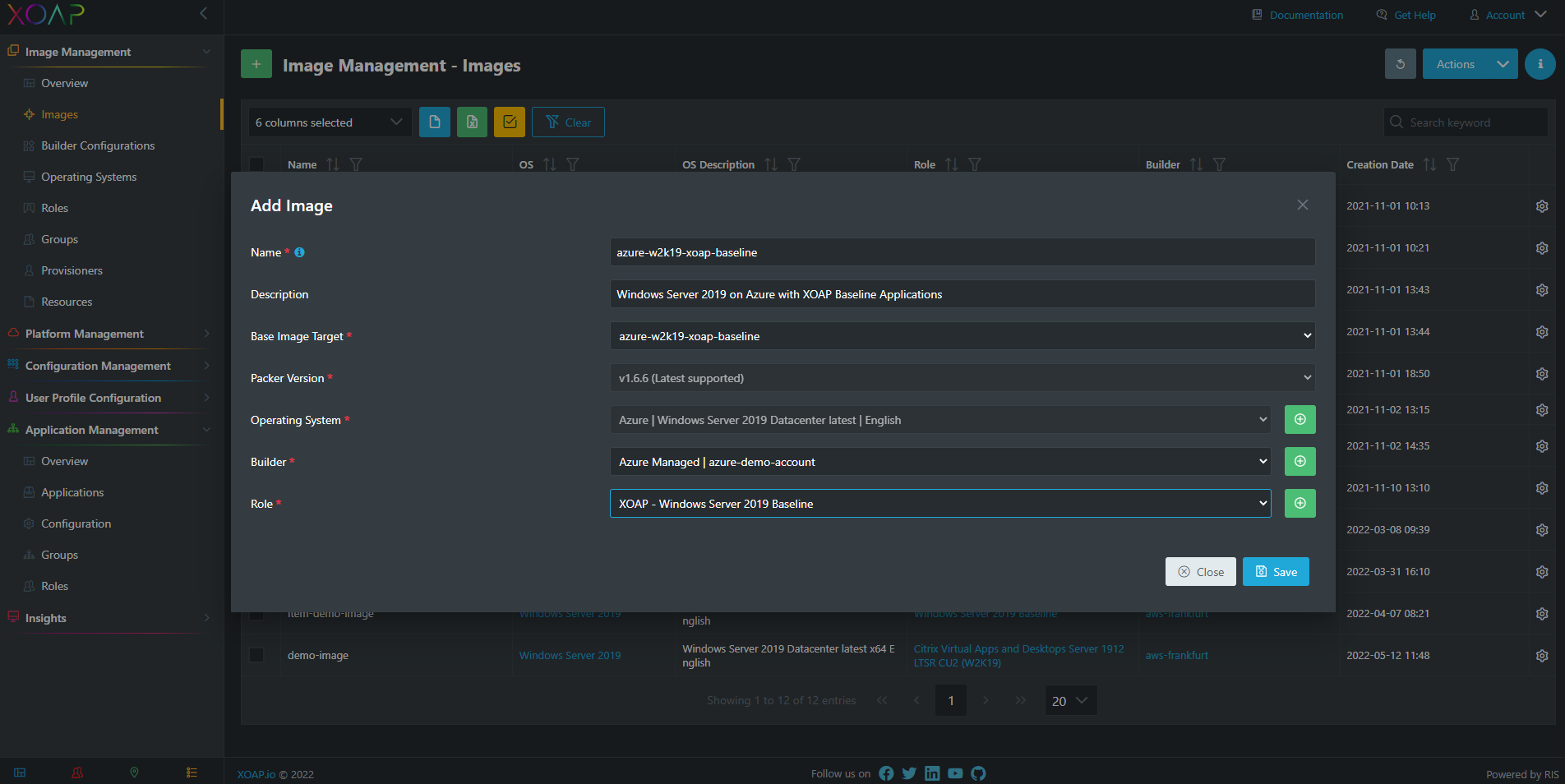Filter the Name column
Image resolution: width=1565 pixels, height=784 pixels.
tap(356, 164)
